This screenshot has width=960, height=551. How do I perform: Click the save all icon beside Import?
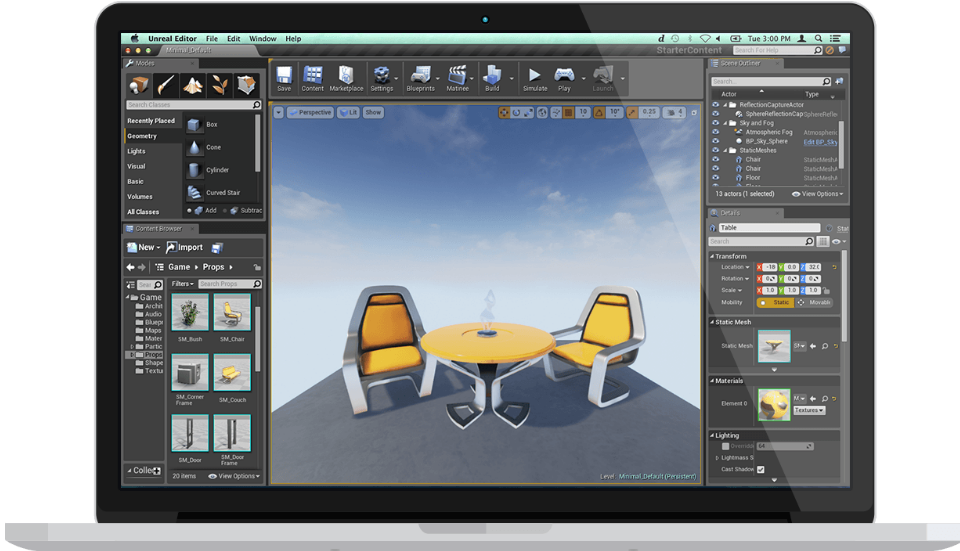tap(217, 248)
